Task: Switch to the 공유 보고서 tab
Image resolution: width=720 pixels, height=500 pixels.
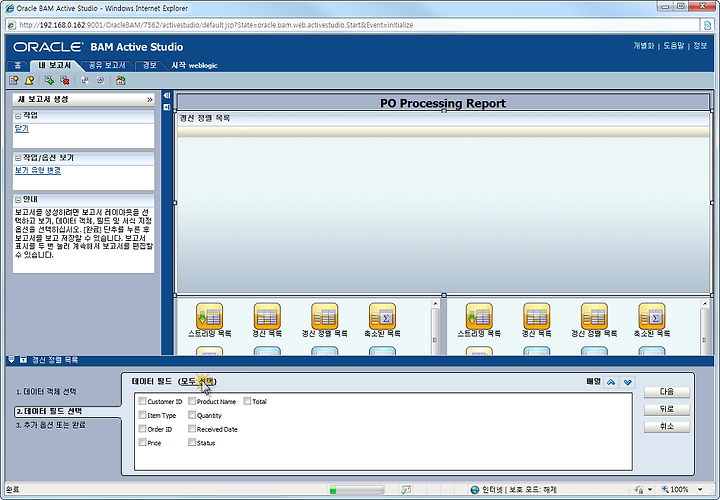Action: click(107, 66)
